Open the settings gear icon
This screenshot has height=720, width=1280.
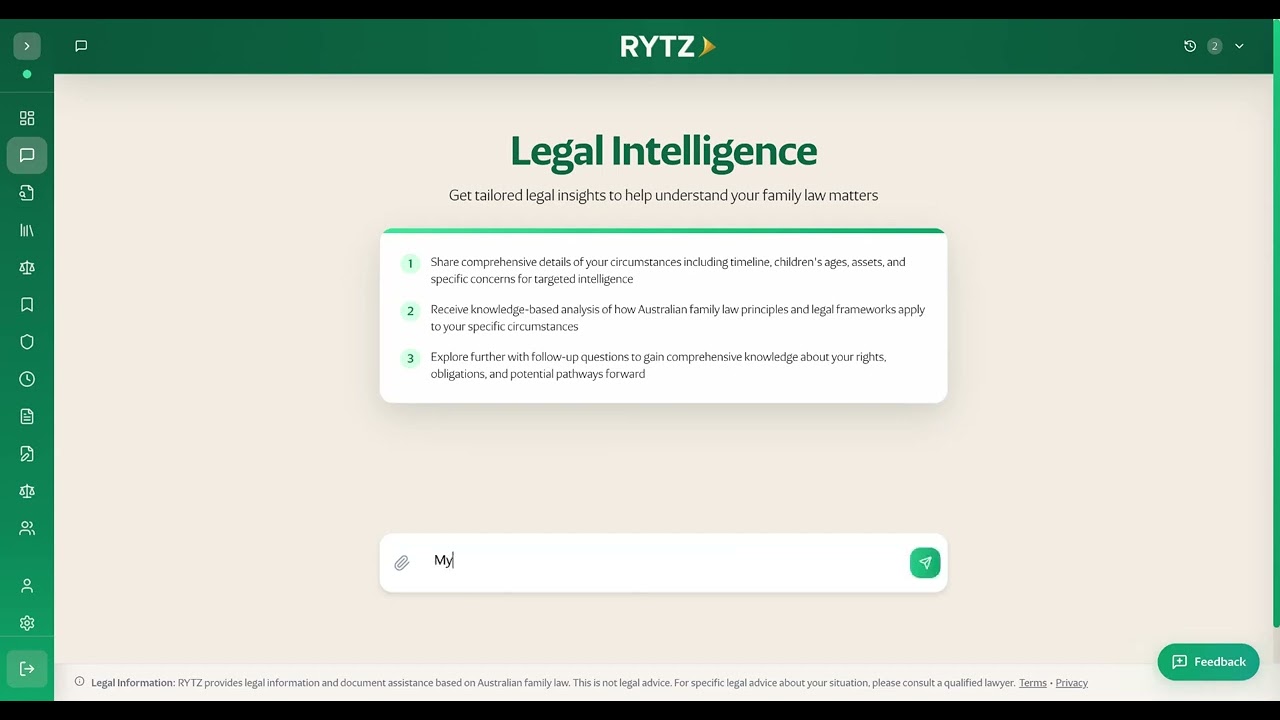point(27,623)
